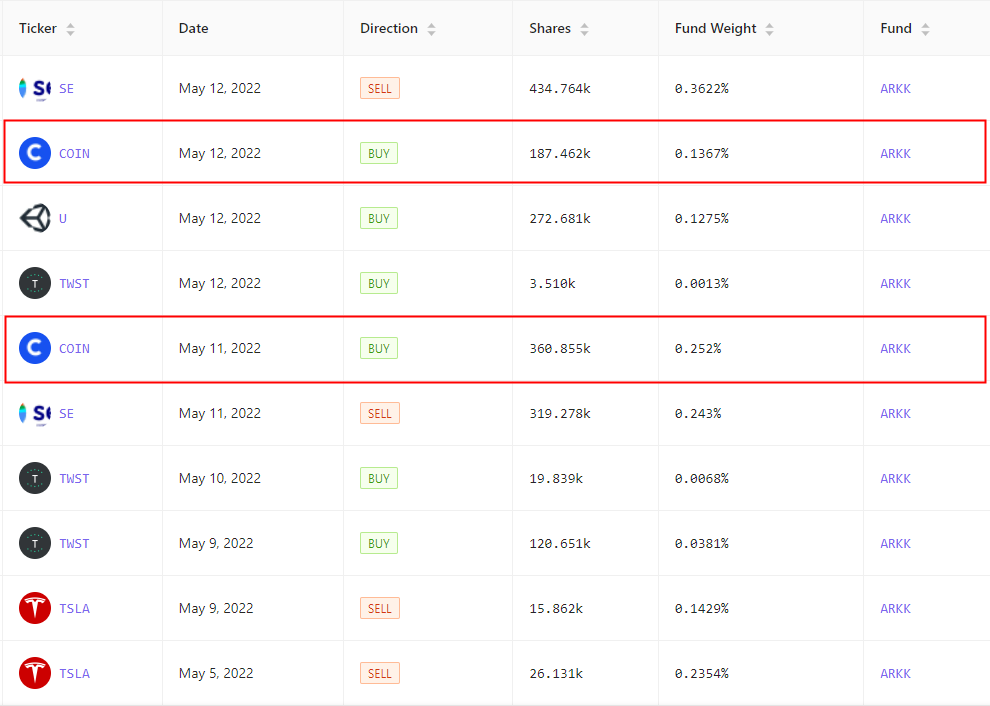Screen dimensions: 990x706
Task: Click the Coinbase logo in May 12 row
Action: 35,153
